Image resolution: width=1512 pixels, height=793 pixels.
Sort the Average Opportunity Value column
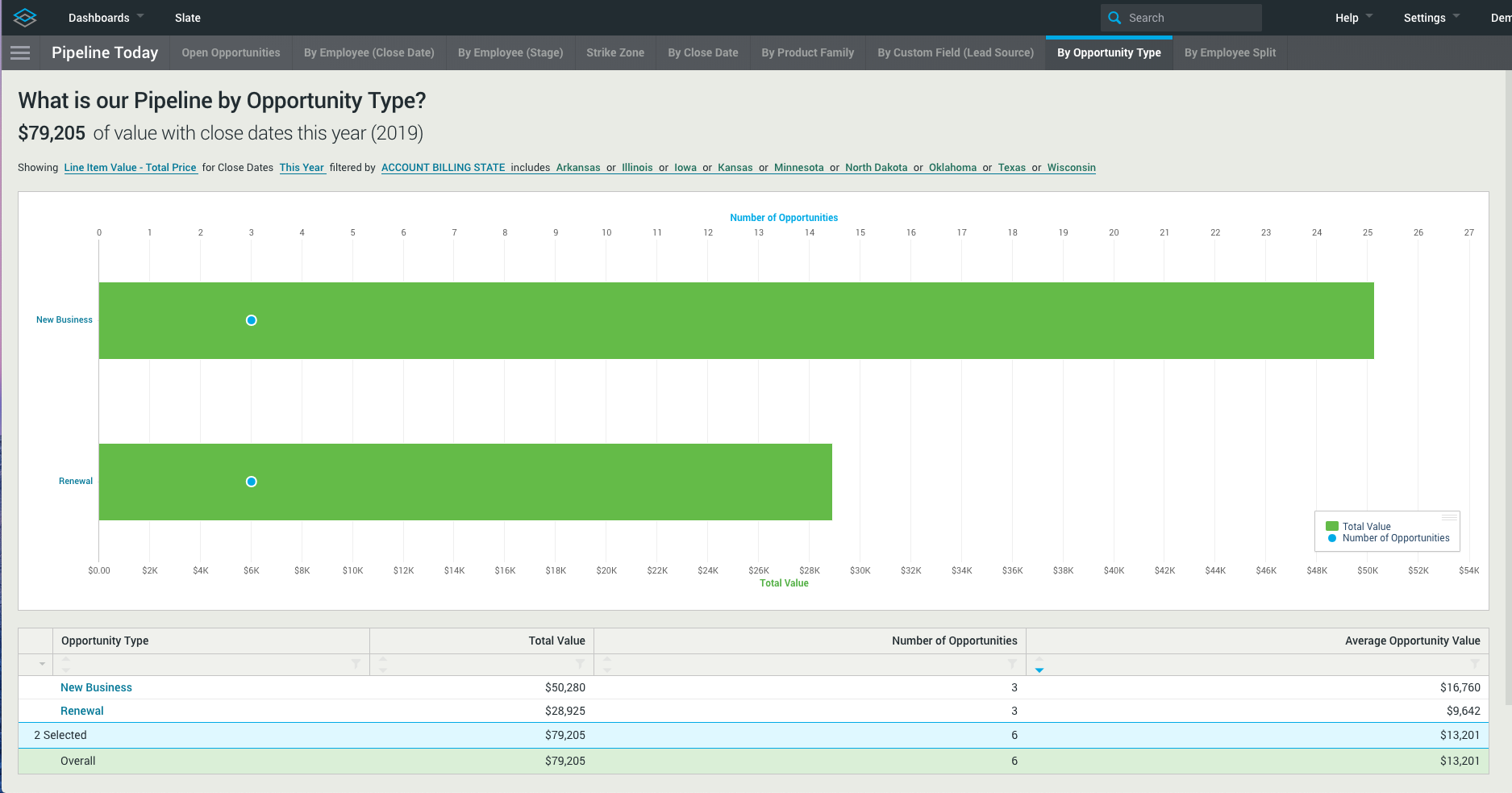[x=1039, y=664]
